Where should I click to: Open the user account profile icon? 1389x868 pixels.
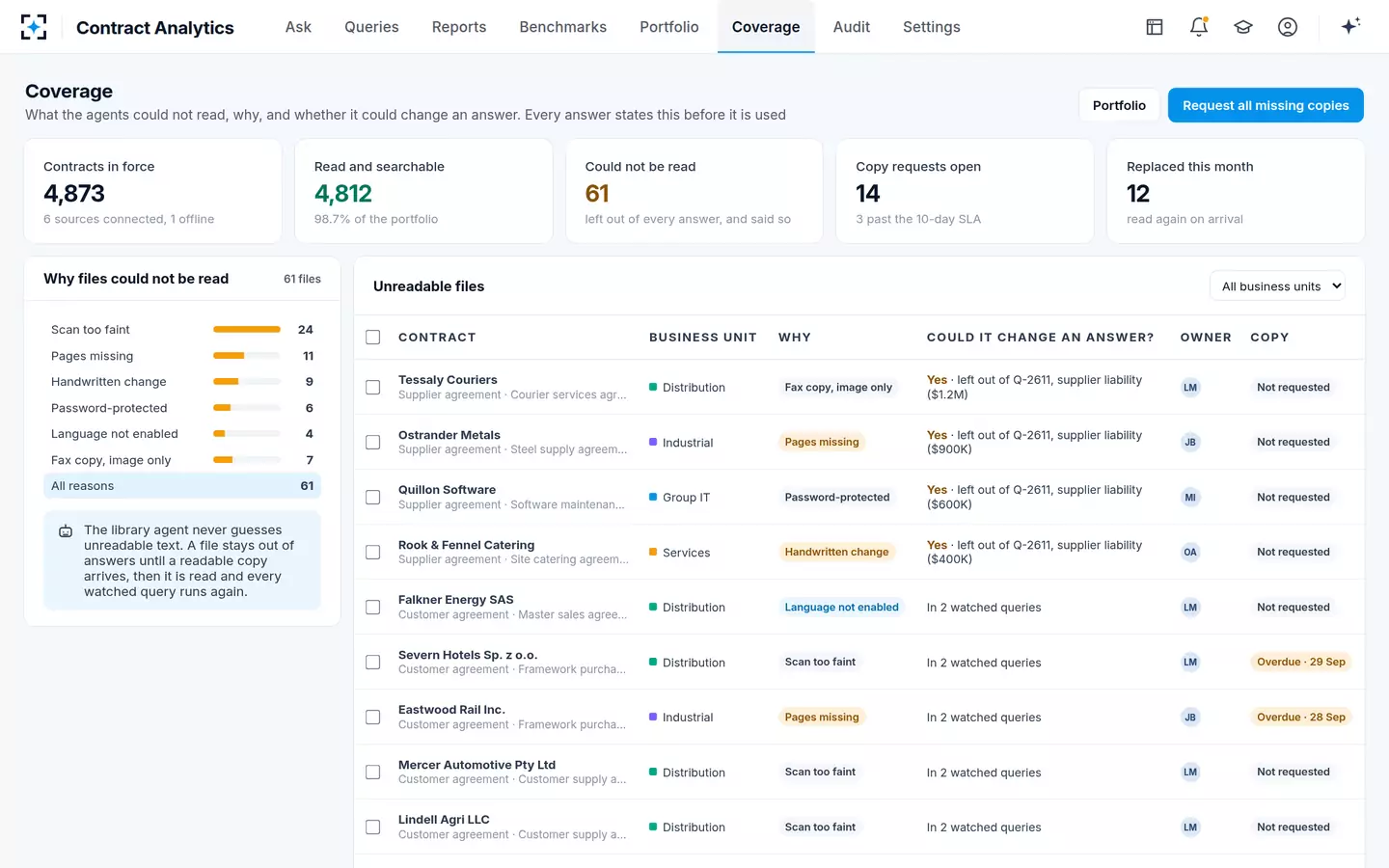(1288, 27)
